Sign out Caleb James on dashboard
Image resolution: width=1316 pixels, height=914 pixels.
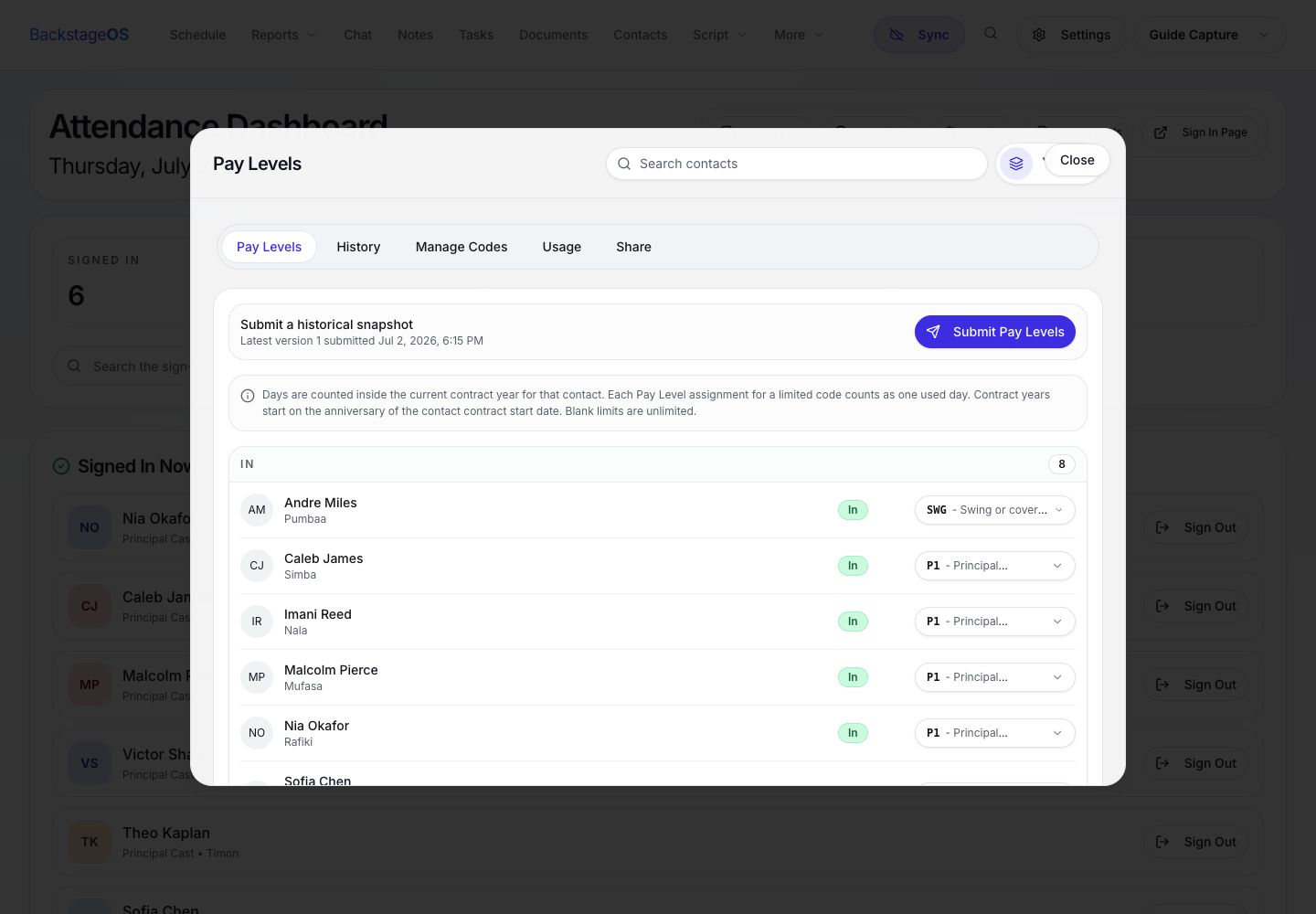point(1195,606)
